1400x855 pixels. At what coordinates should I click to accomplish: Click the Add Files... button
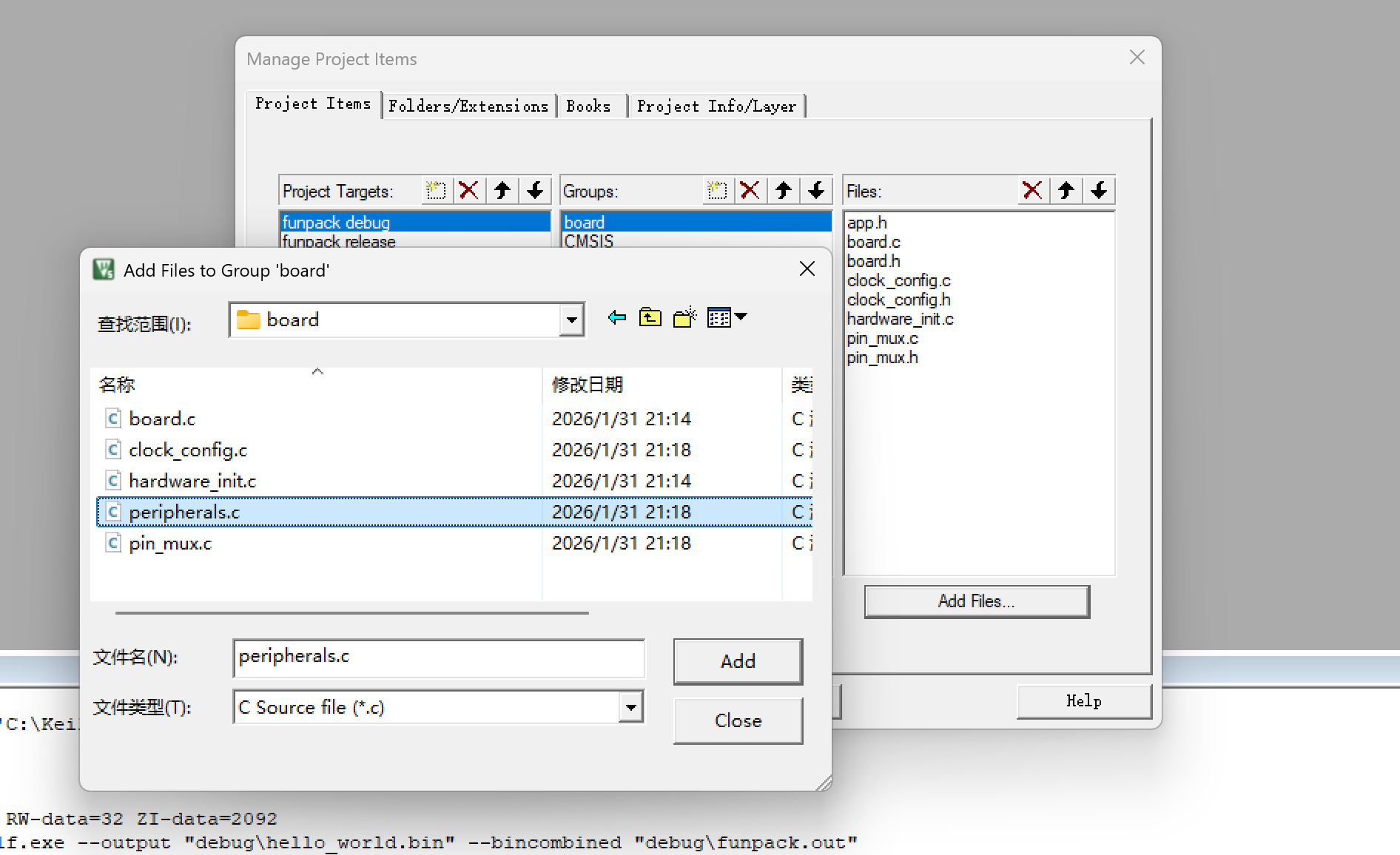tap(976, 601)
